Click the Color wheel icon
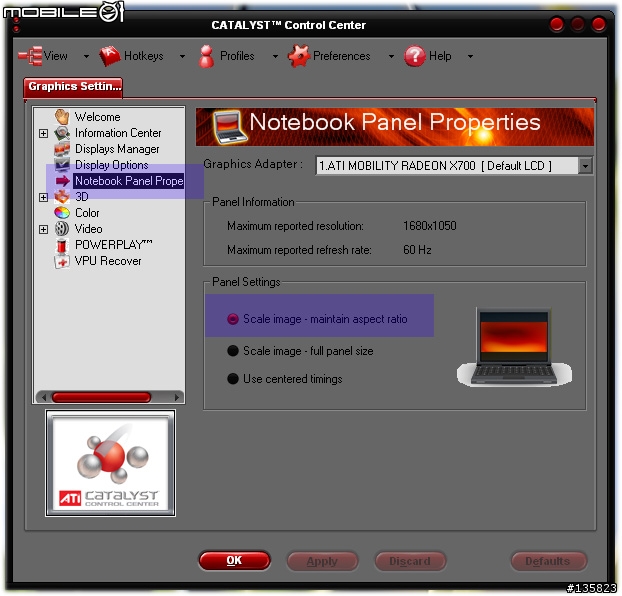This screenshot has height=596, width=622. (x=62, y=213)
